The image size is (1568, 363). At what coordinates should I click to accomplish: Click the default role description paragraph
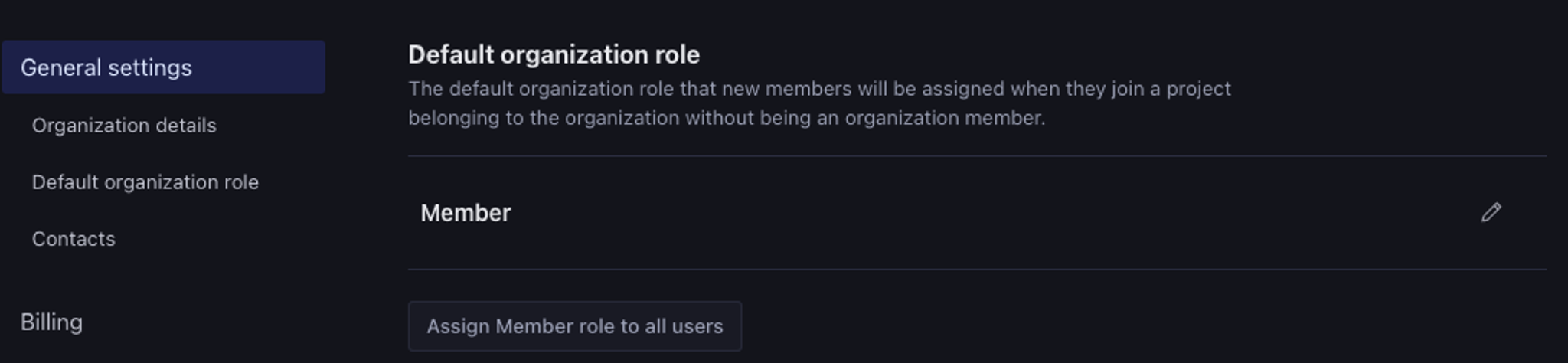click(x=819, y=103)
